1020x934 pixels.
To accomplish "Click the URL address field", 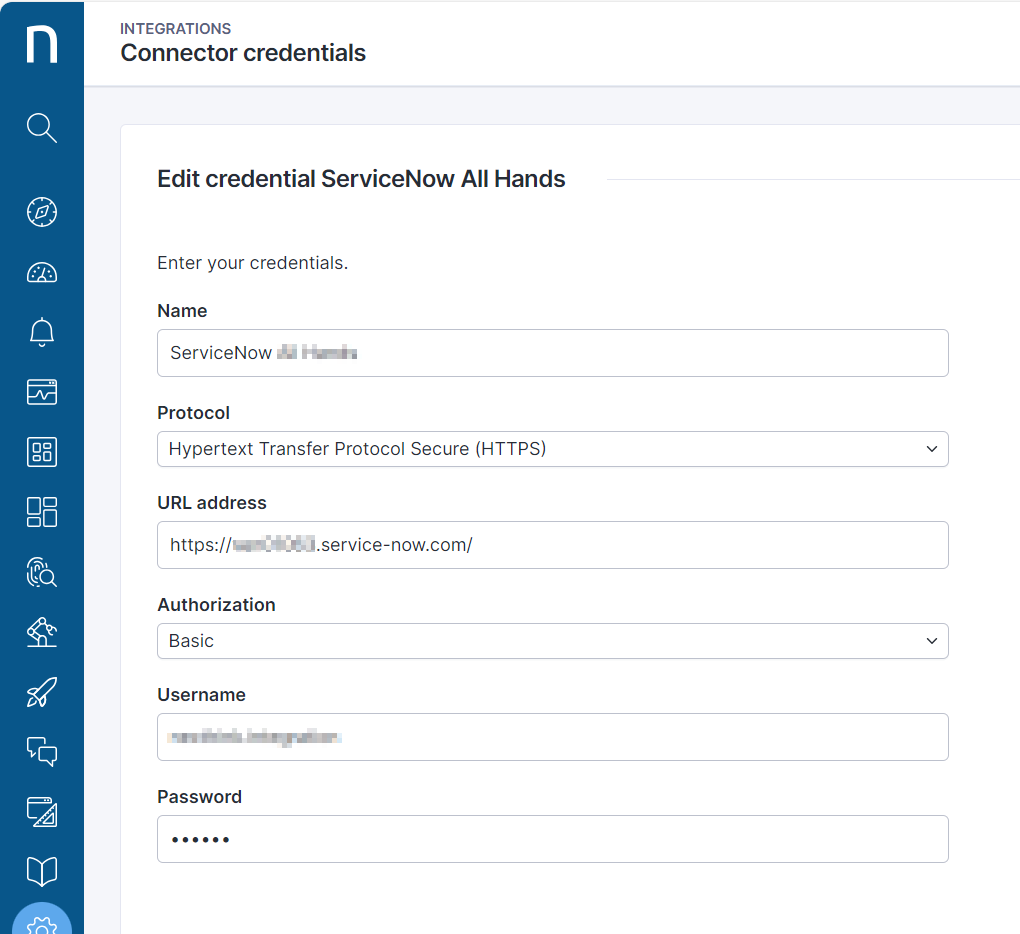I will (x=552, y=545).
